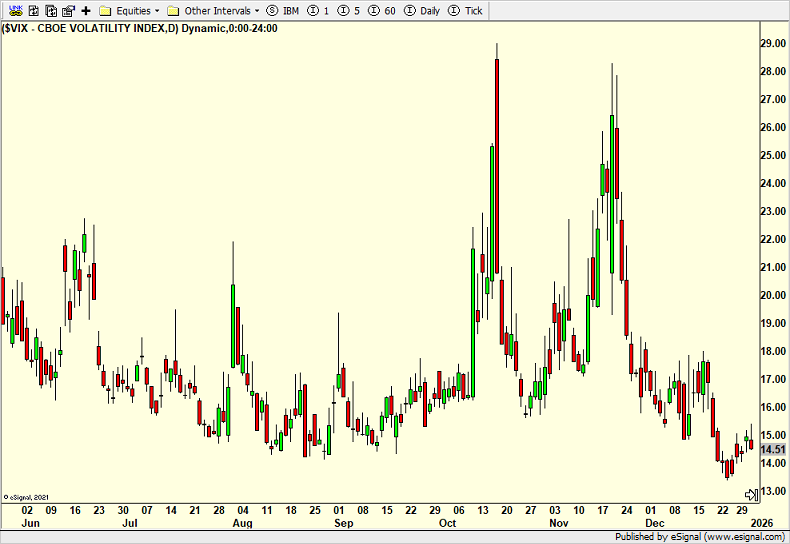Click the black plus icon in the toolbar
The height and width of the screenshot is (544, 790).
coord(86,10)
